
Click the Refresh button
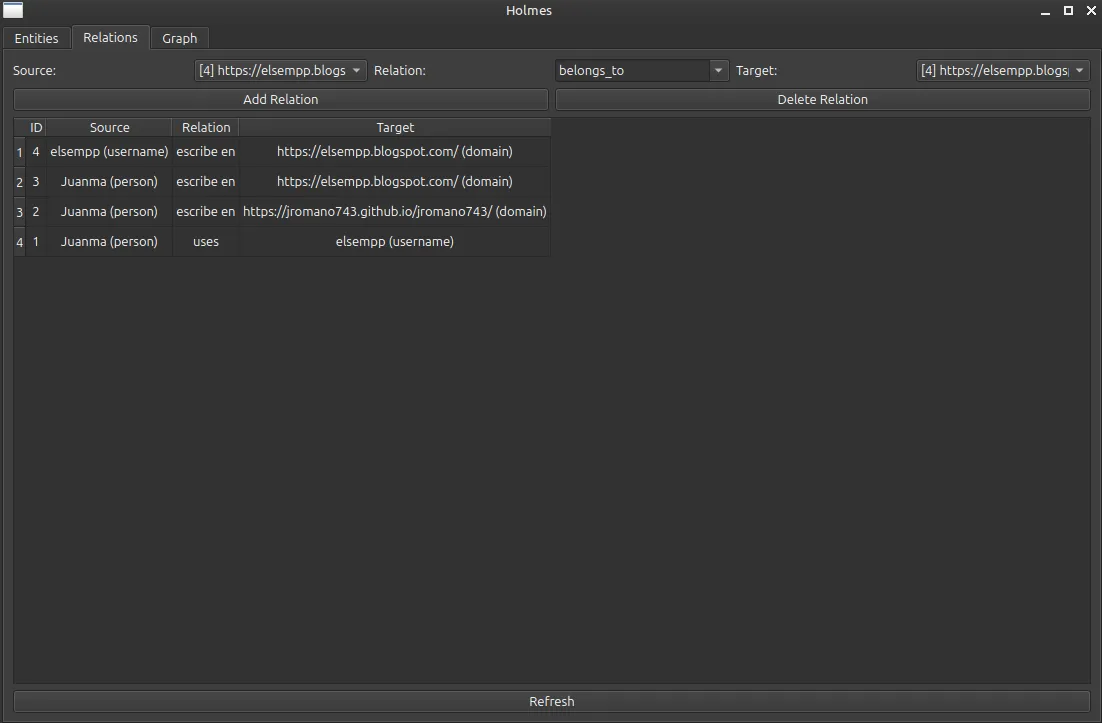coord(551,701)
